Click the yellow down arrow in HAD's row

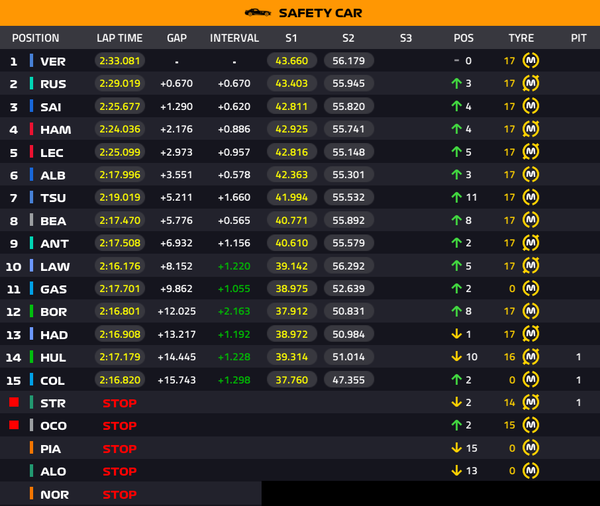[456, 334]
